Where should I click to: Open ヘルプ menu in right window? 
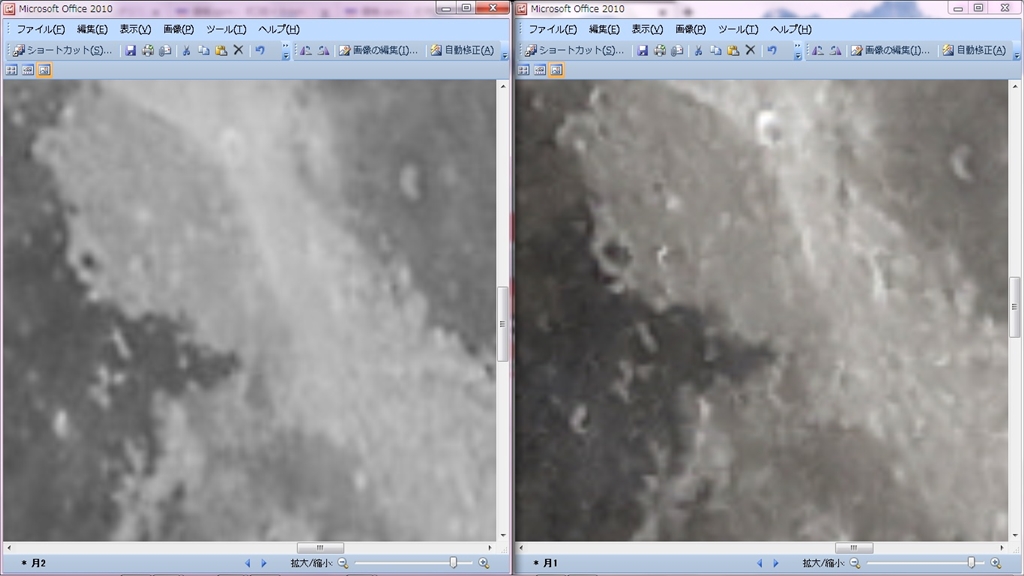click(x=791, y=29)
